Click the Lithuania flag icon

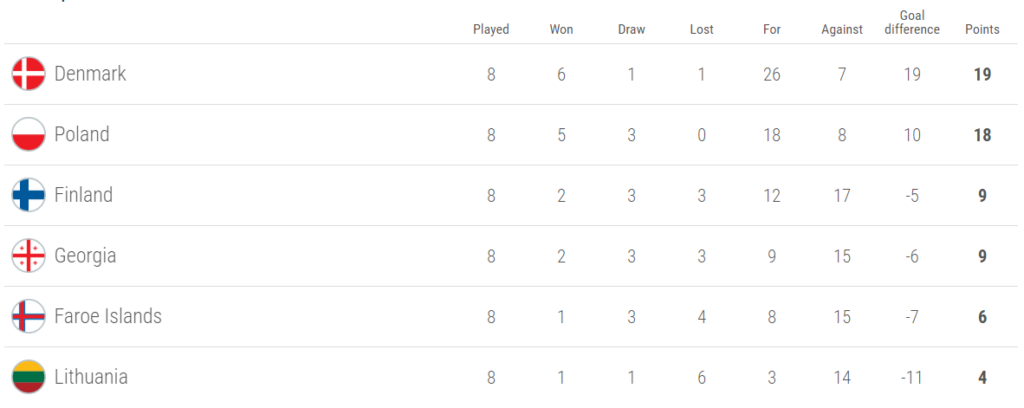(28, 377)
